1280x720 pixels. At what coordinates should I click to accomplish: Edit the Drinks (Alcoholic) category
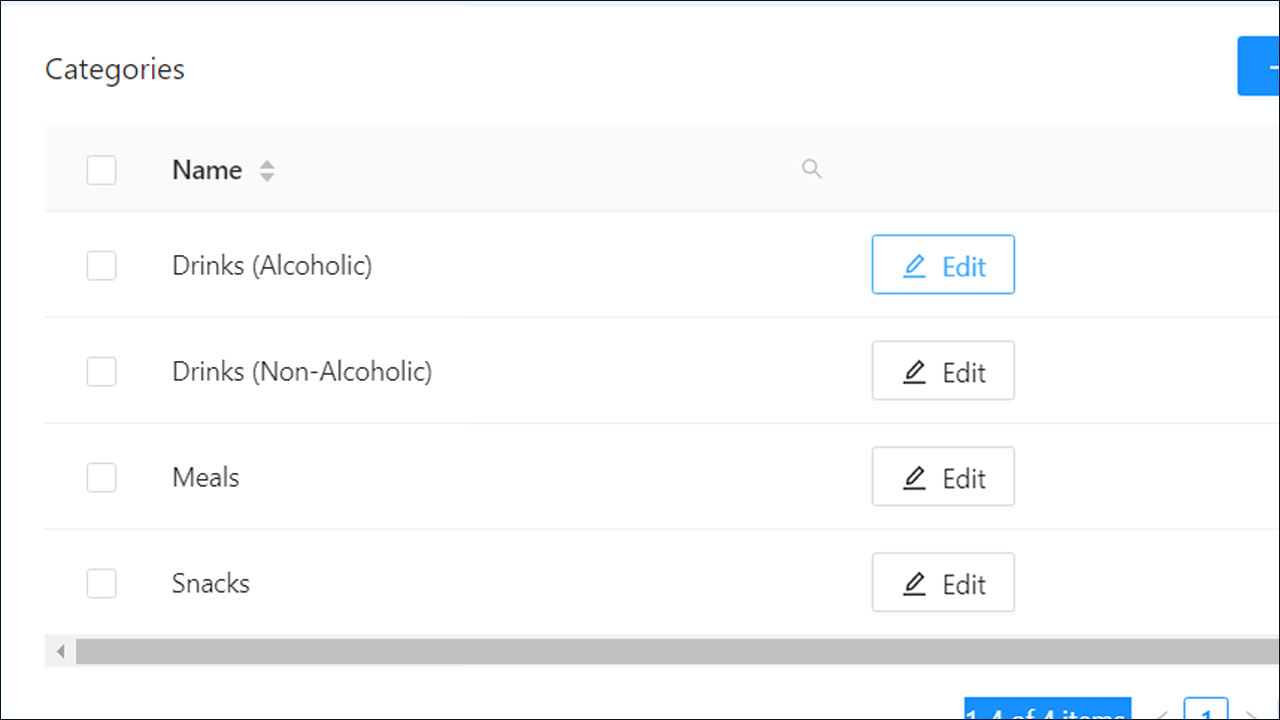(943, 265)
